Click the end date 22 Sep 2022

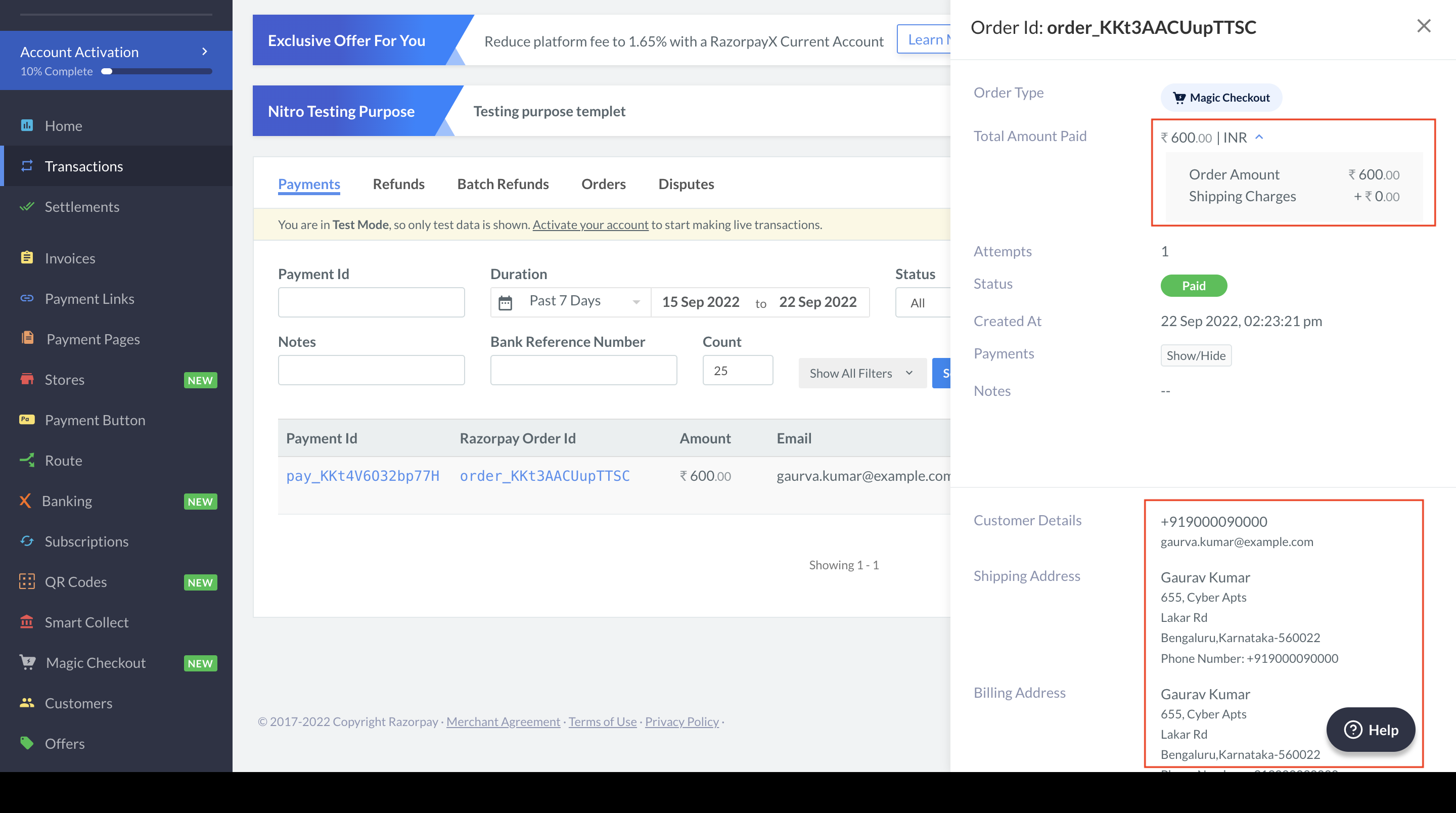click(818, 302)
